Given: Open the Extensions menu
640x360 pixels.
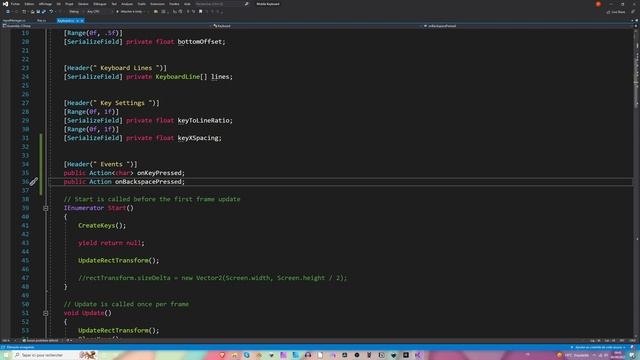Looking at the screenshot, I should coord(157,4).
